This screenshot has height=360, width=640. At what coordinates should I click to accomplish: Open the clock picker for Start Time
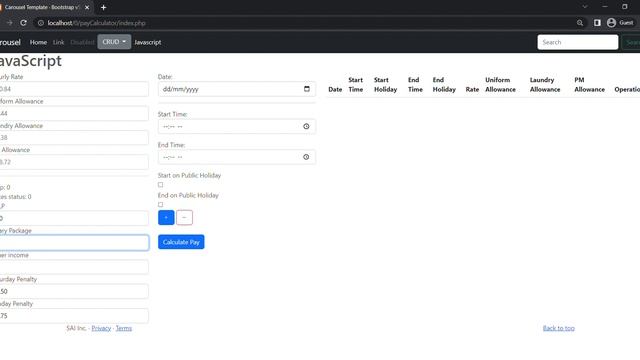point(306,127)
